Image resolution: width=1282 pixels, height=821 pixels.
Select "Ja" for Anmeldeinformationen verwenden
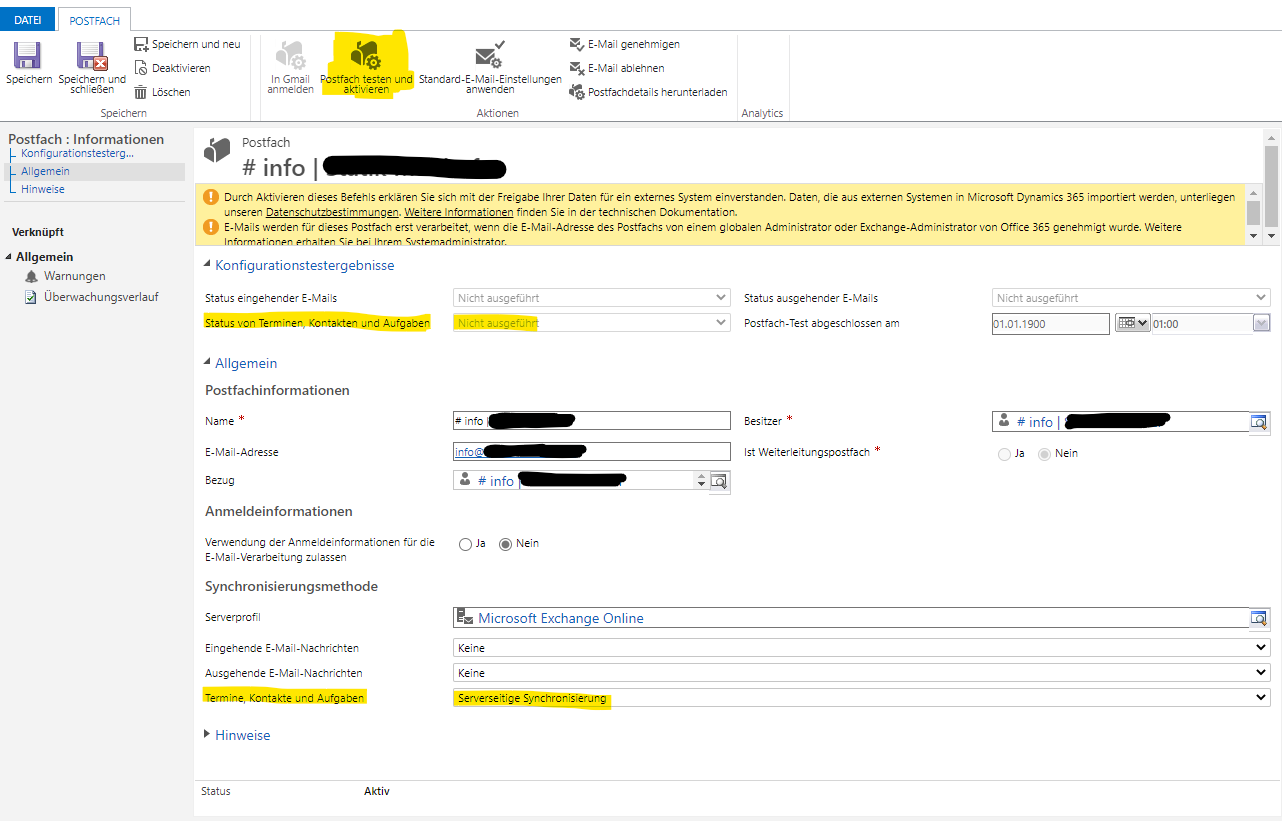[465, 543]
